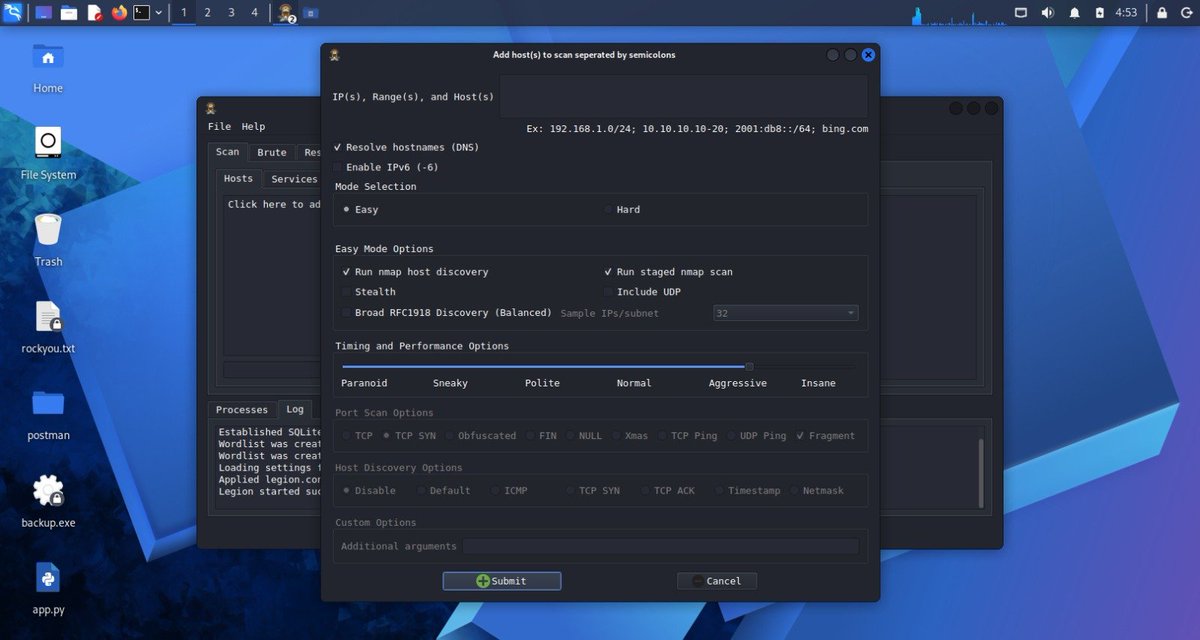This screenshot has height=640, width=1200.
Task: Open the Help menu in Legion
Action: (x=253, y=127)
